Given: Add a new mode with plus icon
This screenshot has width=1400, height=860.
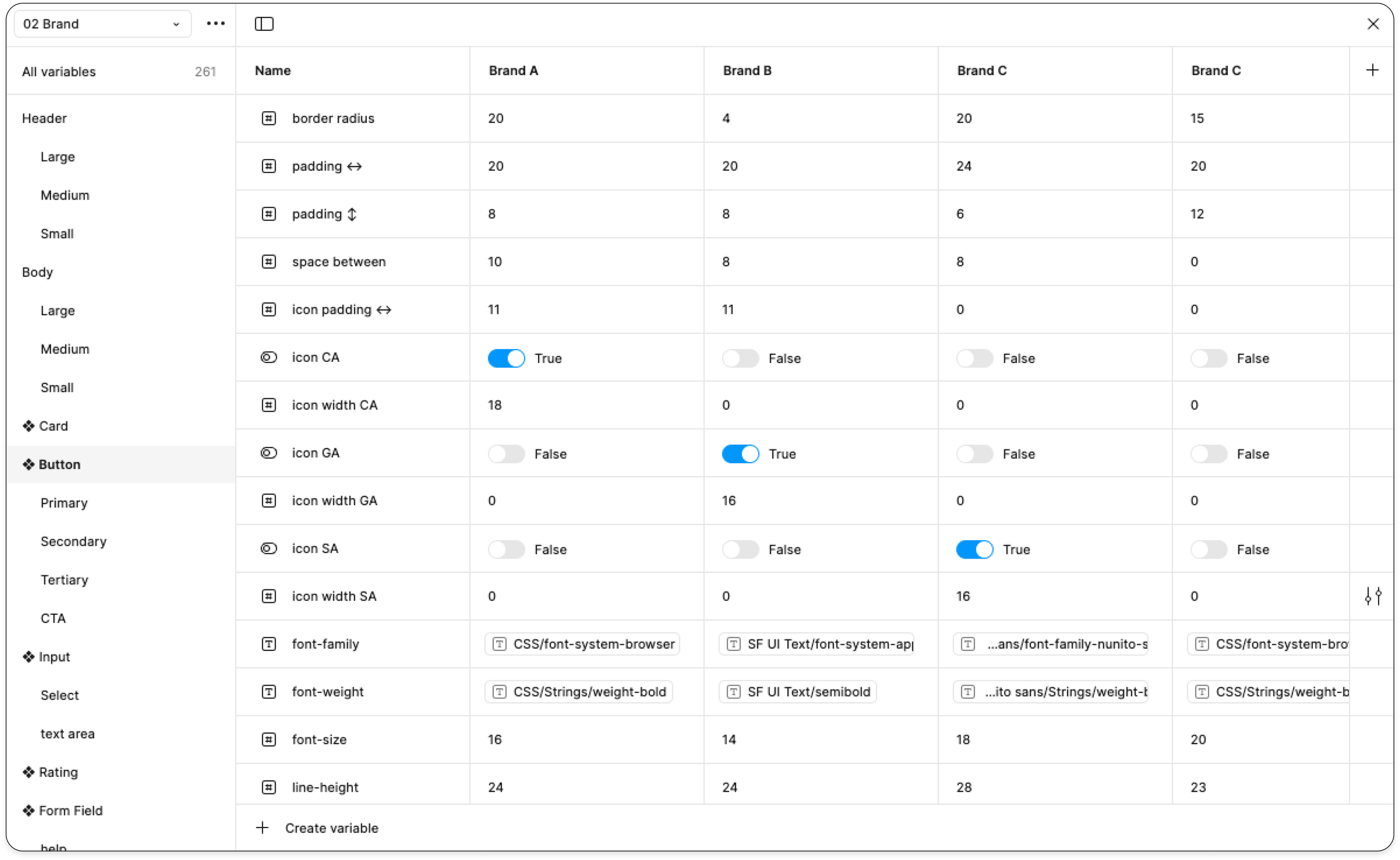Looking at the screenshot, I should [x=1372, y=70].
